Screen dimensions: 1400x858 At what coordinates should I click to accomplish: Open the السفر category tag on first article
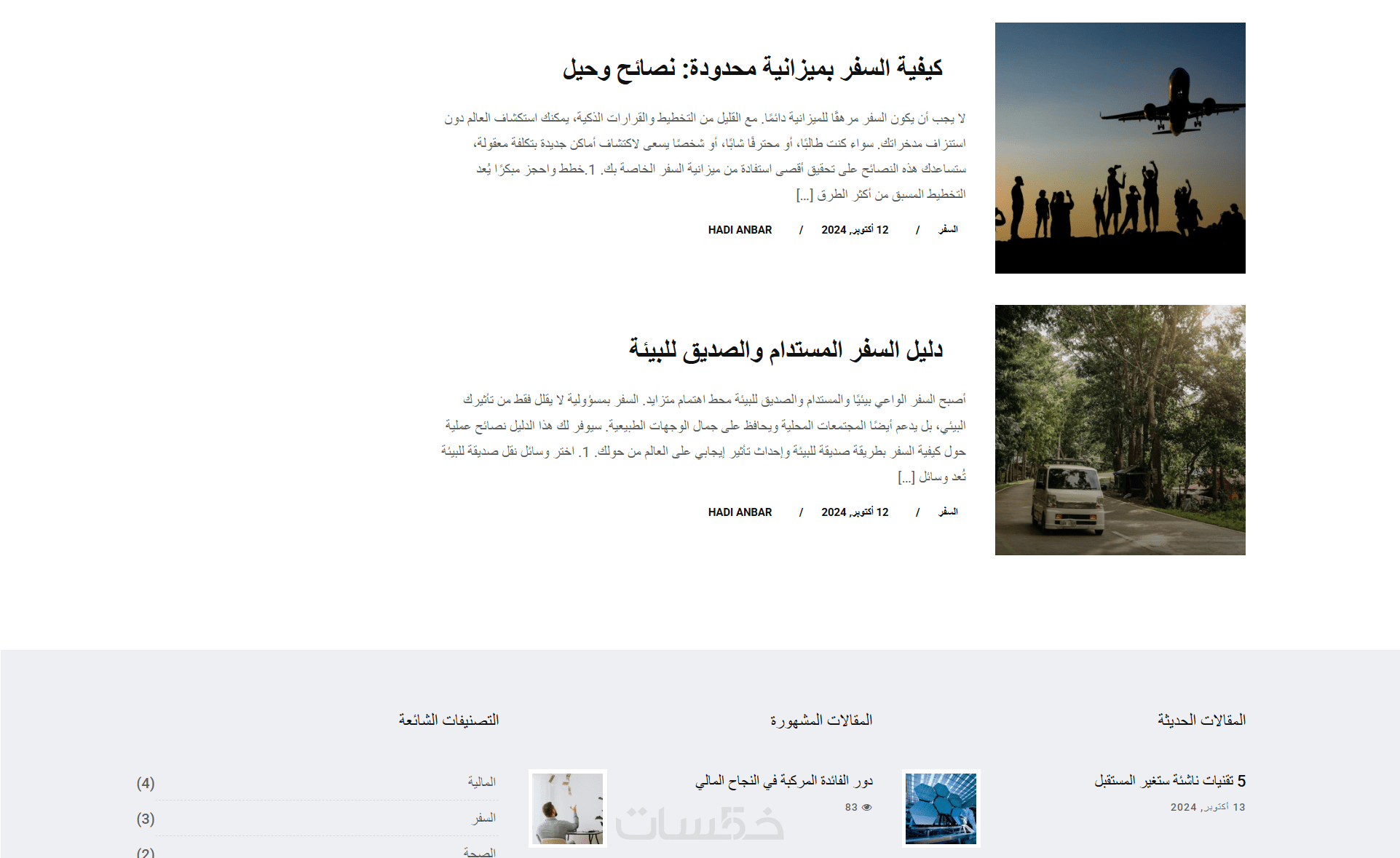(x=948, y=230)
